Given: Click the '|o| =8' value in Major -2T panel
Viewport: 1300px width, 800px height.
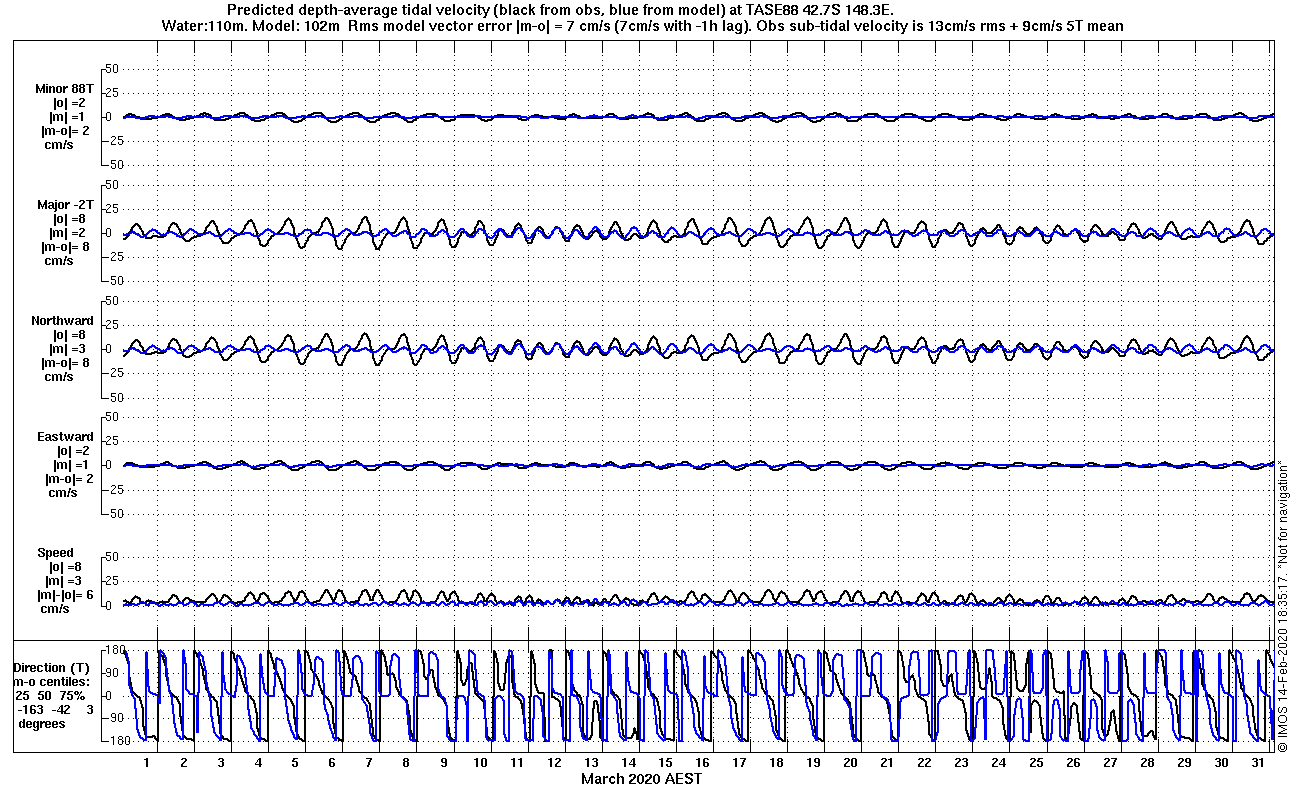Looking at the screenshot, I should click(x=71, y=219).
